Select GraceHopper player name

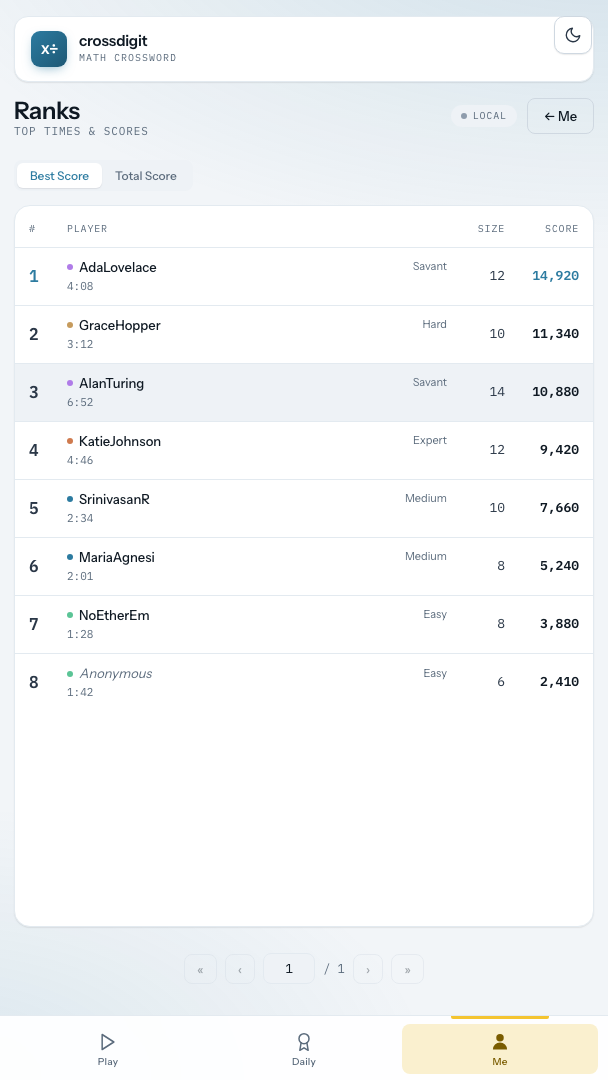(x=120, y=325)
